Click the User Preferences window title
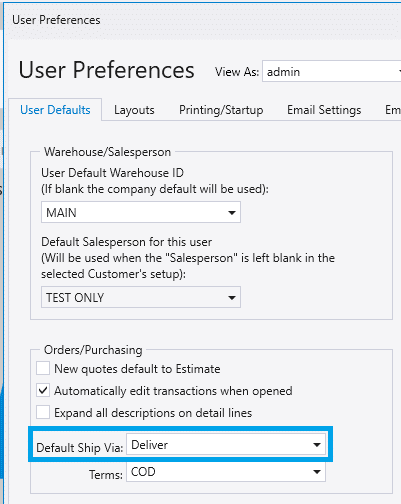This screenshot has width=401, height=504. (x=56, y=20)
